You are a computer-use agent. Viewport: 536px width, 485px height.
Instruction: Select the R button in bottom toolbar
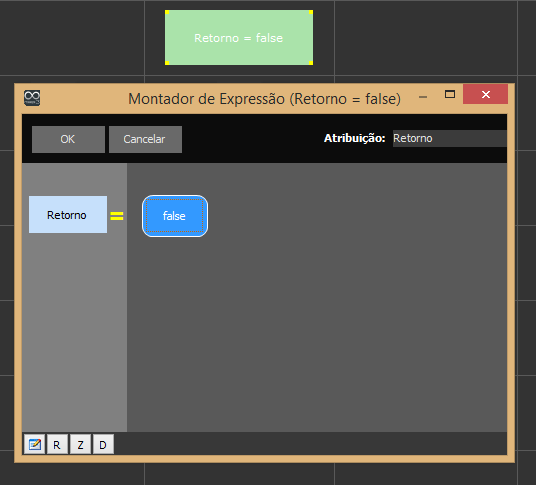point(57,444)
